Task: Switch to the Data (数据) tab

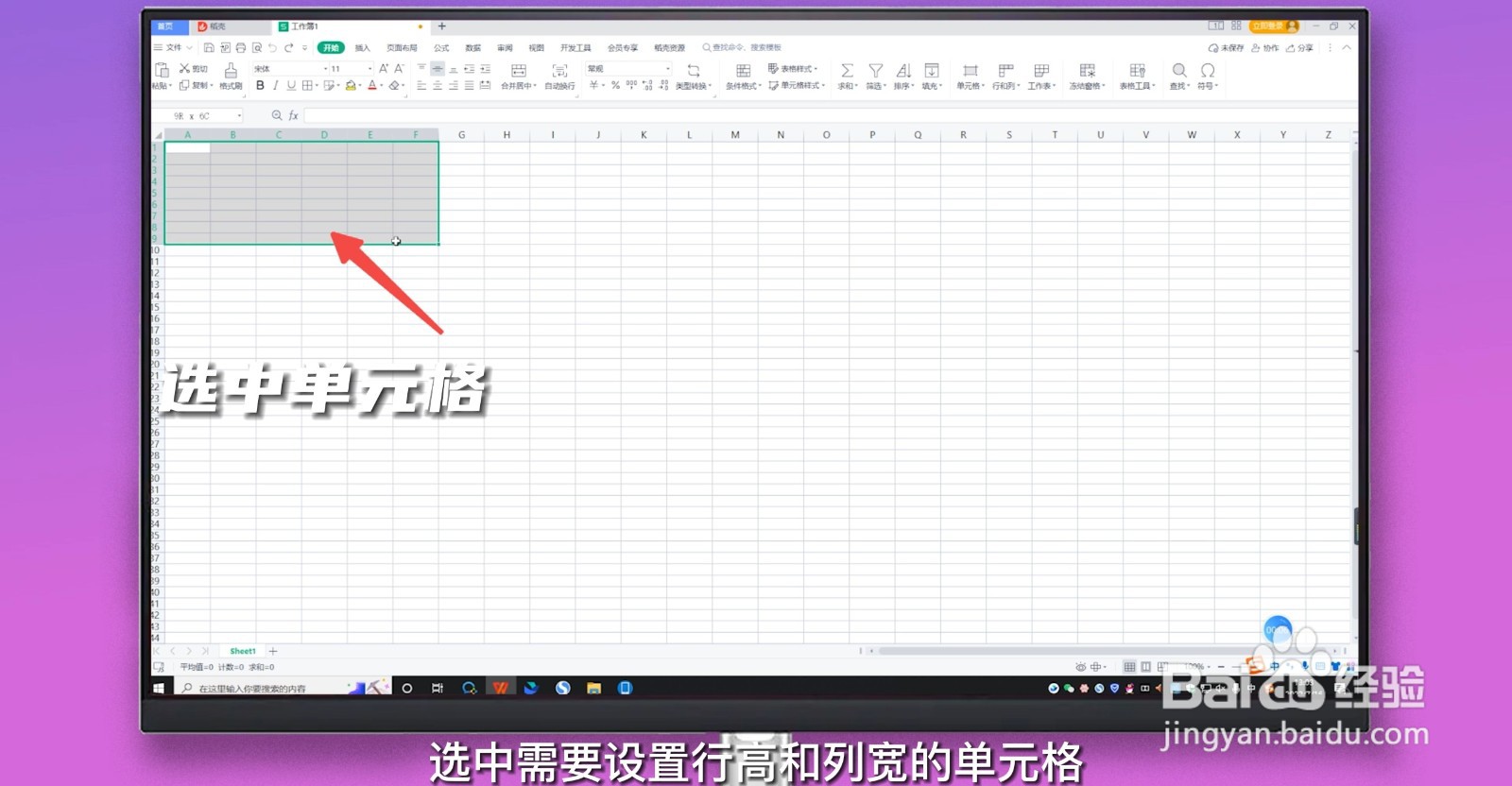Action: click(473, 47)
